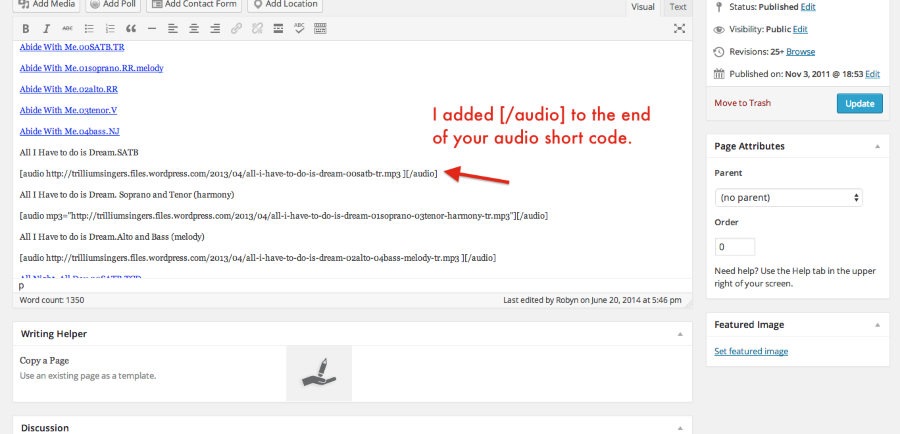This screenshot has height=434, width=900.
Task: Open Abide With Me.04bass.NJ link
Action: 69,131
